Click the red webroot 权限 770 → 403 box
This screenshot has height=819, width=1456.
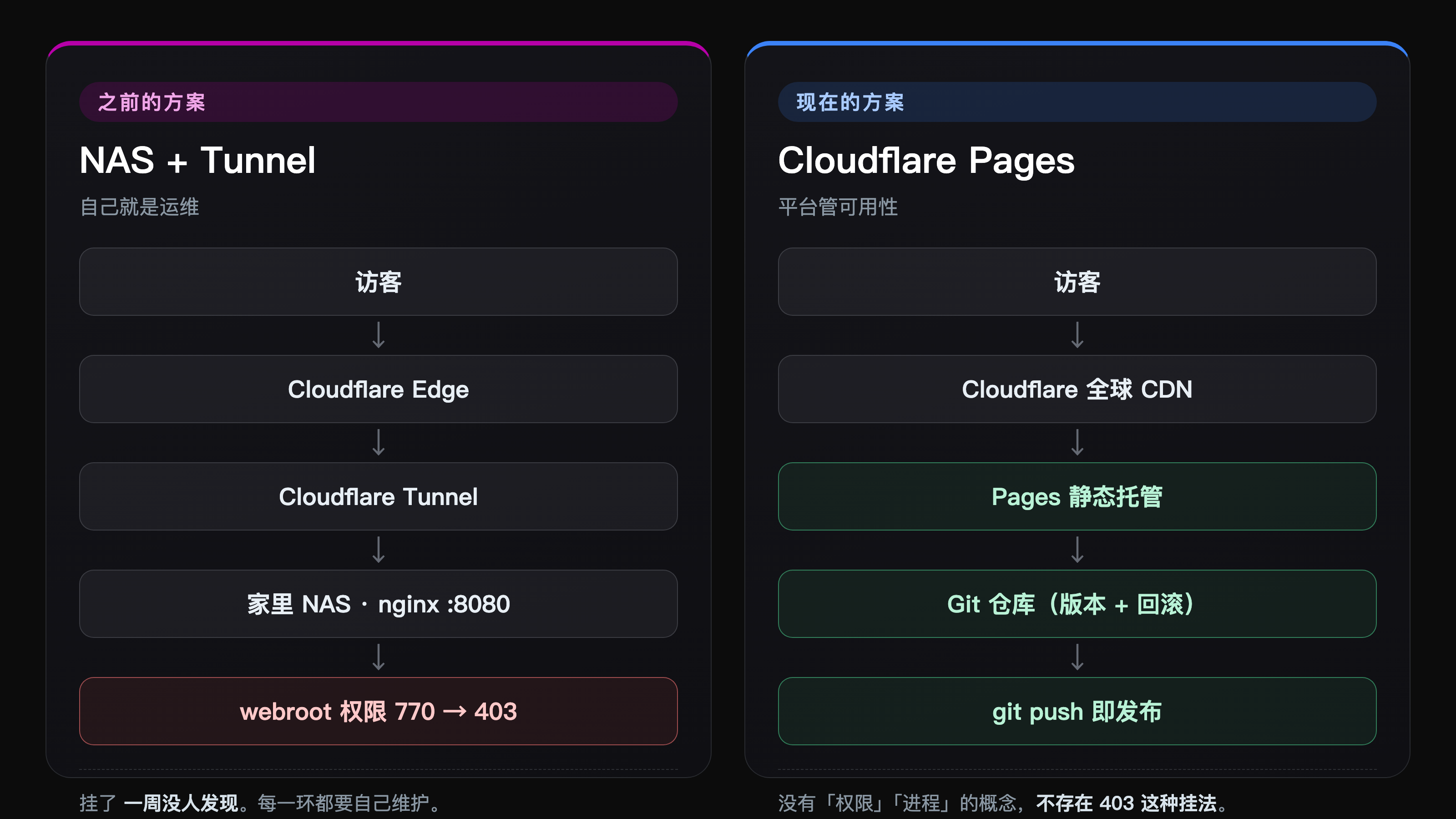[378, 711]
